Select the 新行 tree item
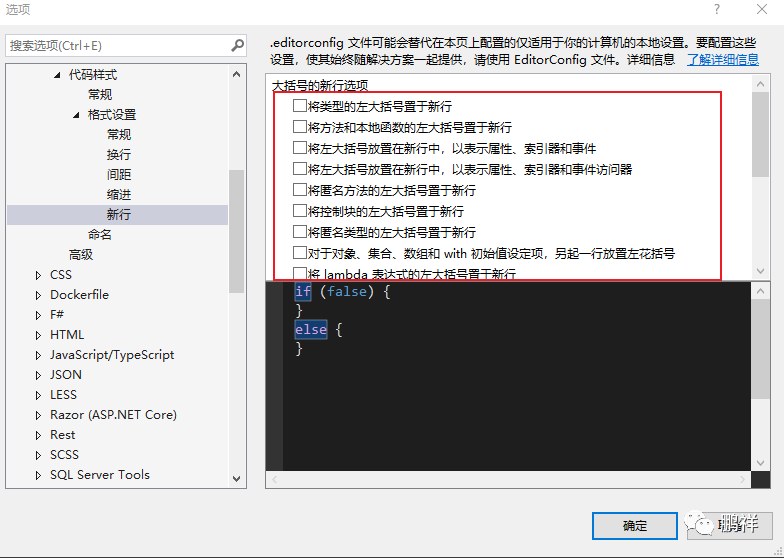 pos(118,214)
